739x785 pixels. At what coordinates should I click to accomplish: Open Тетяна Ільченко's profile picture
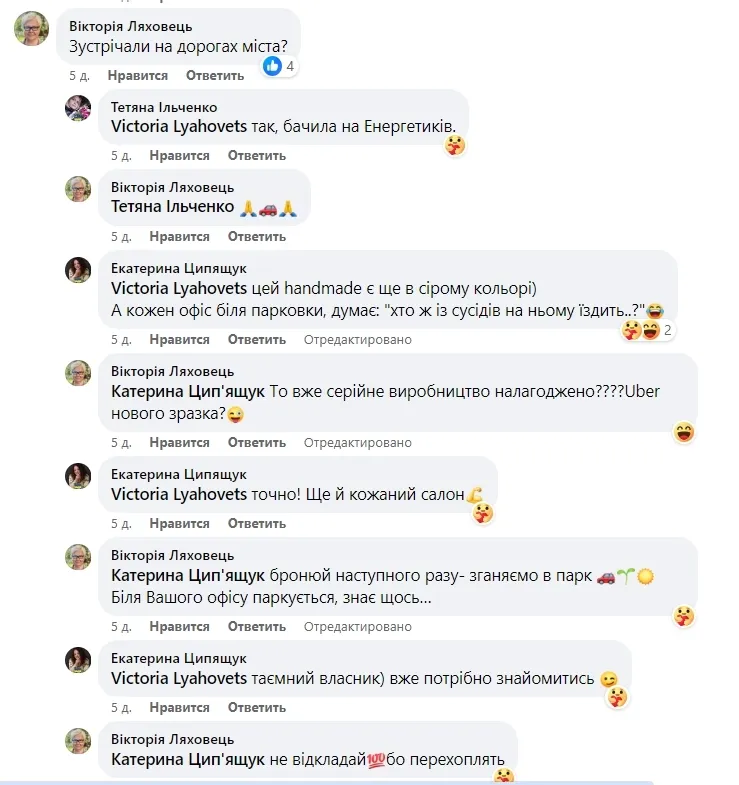pyautogui.click(x=78, y=108)
